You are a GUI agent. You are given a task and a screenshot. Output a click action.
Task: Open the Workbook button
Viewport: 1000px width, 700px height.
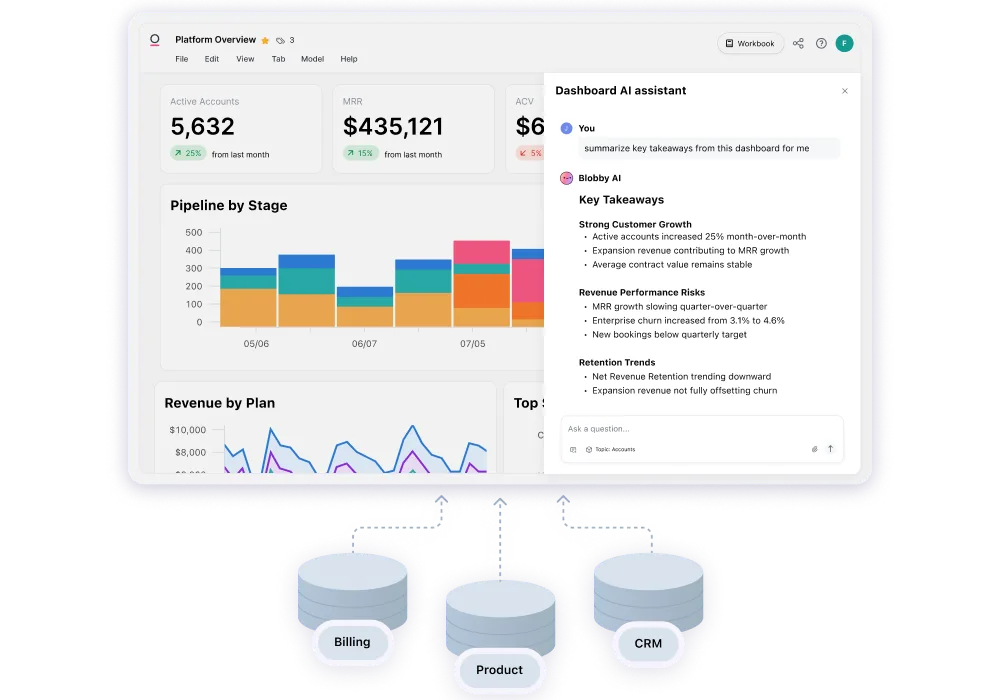[750, 43]
